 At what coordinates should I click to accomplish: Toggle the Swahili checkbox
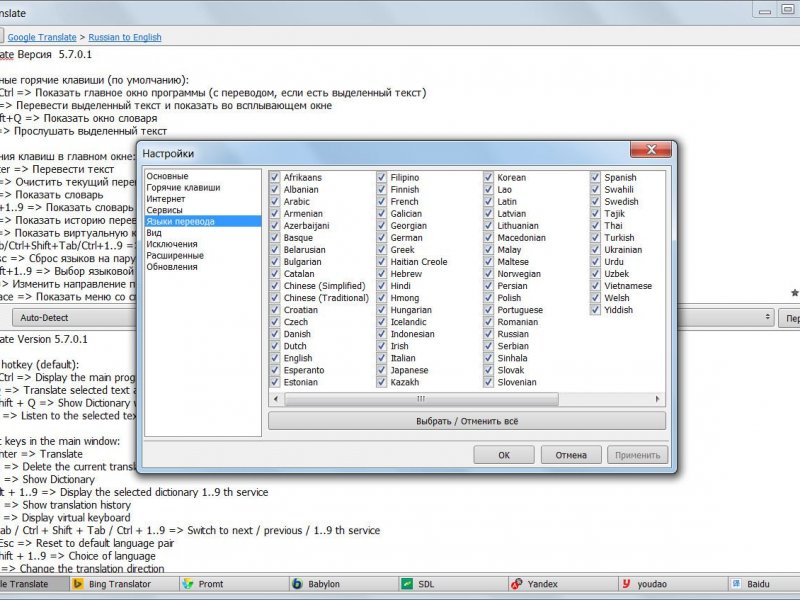coord(595,189)
